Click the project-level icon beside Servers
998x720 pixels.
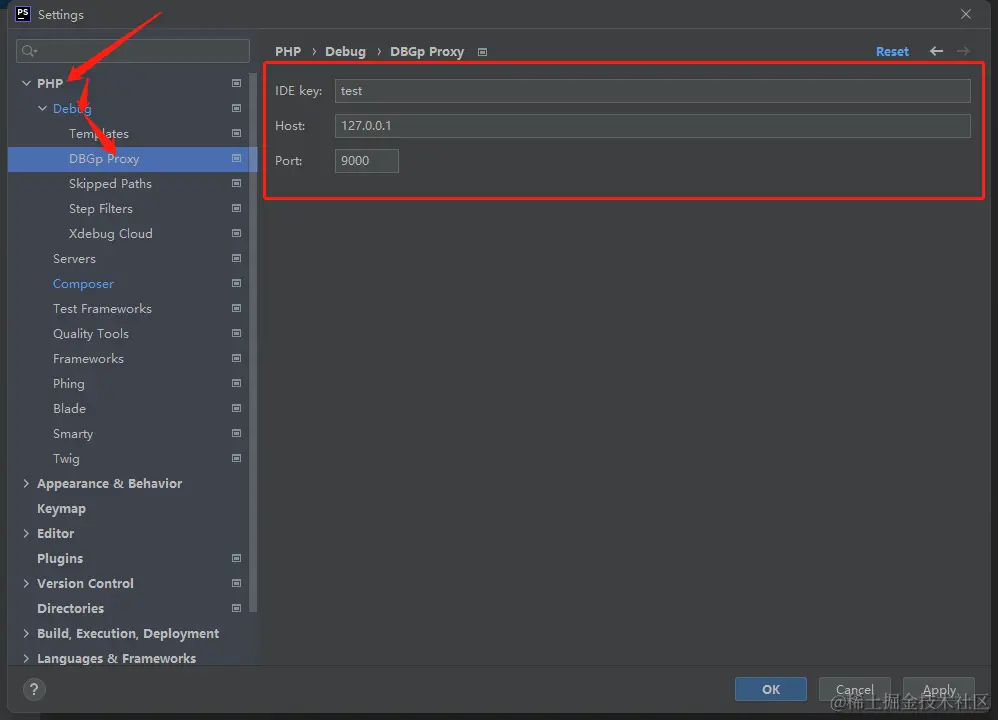pos(236,258)
